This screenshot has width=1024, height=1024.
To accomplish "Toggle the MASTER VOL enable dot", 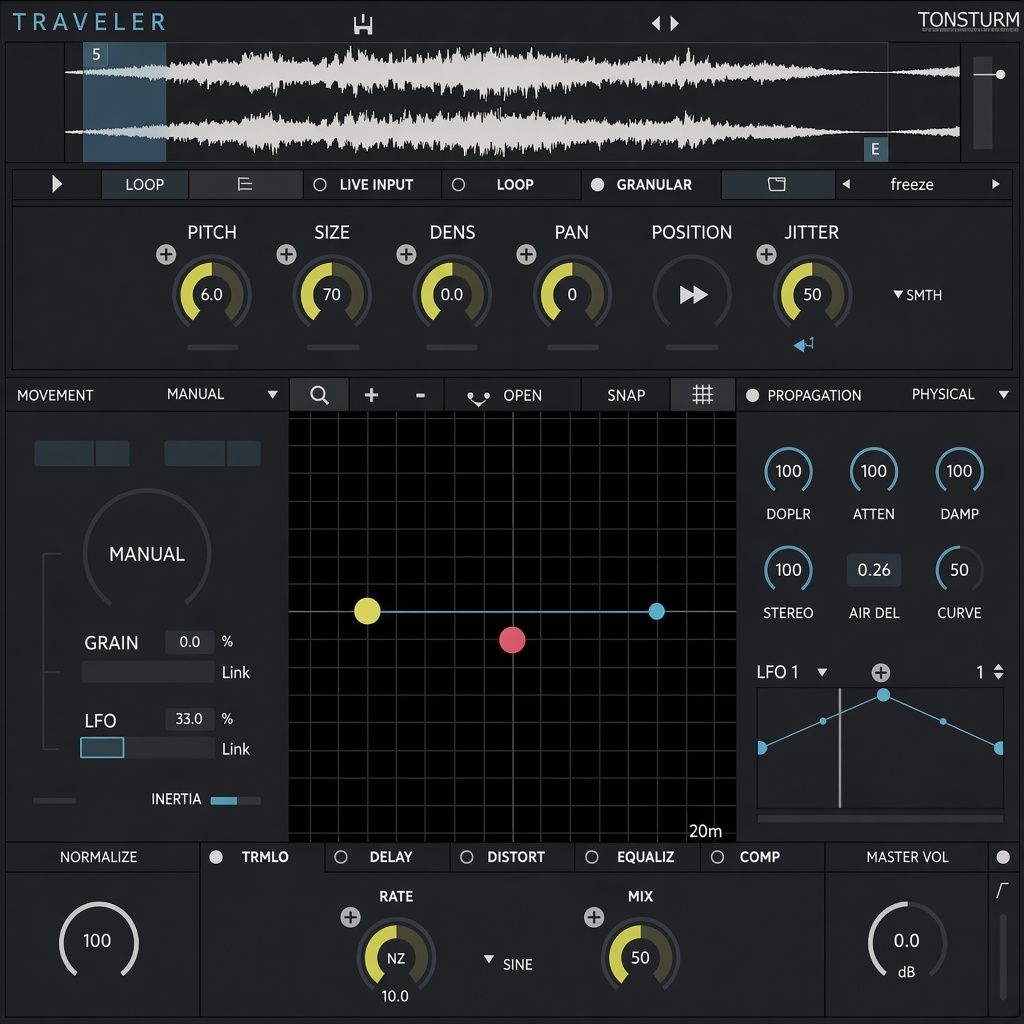I will 1003,857.
